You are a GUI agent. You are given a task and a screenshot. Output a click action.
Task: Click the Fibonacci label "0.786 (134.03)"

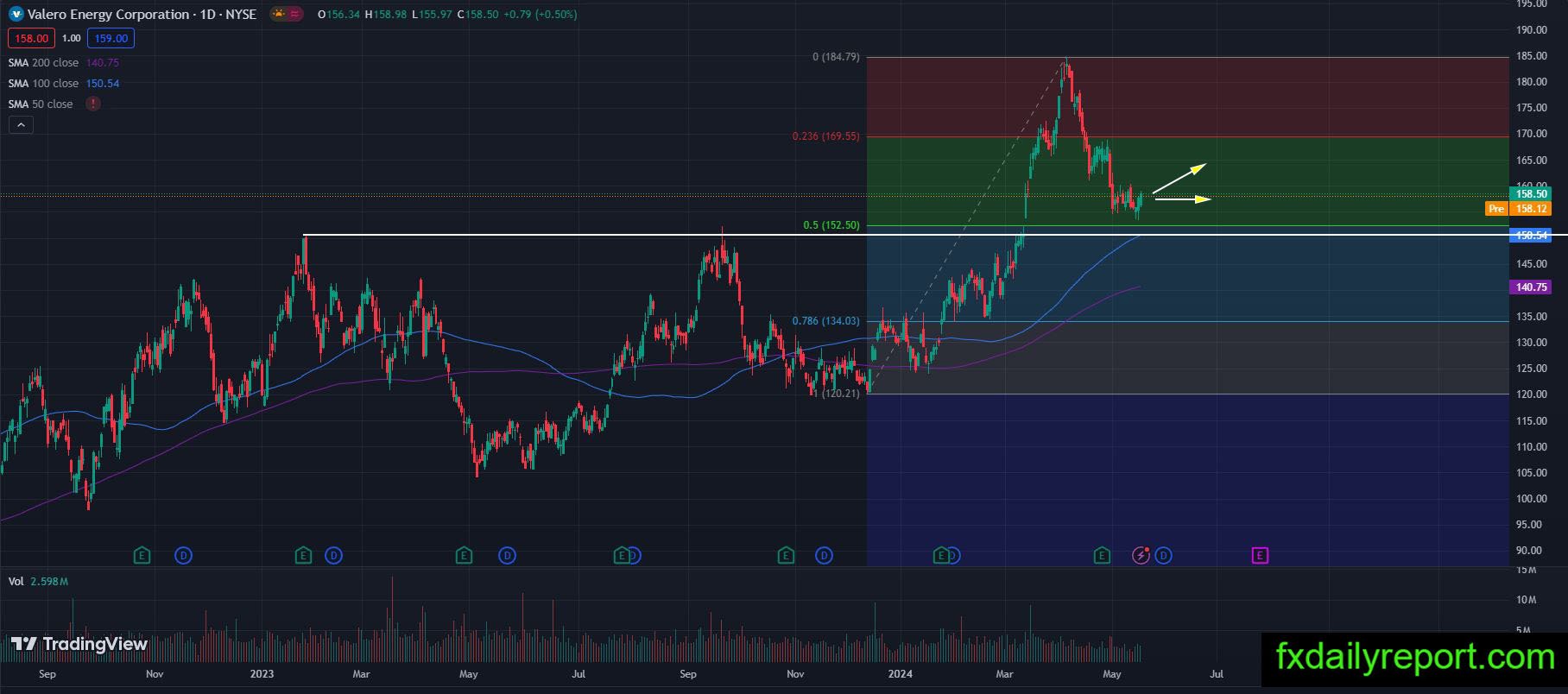[826, 321]
